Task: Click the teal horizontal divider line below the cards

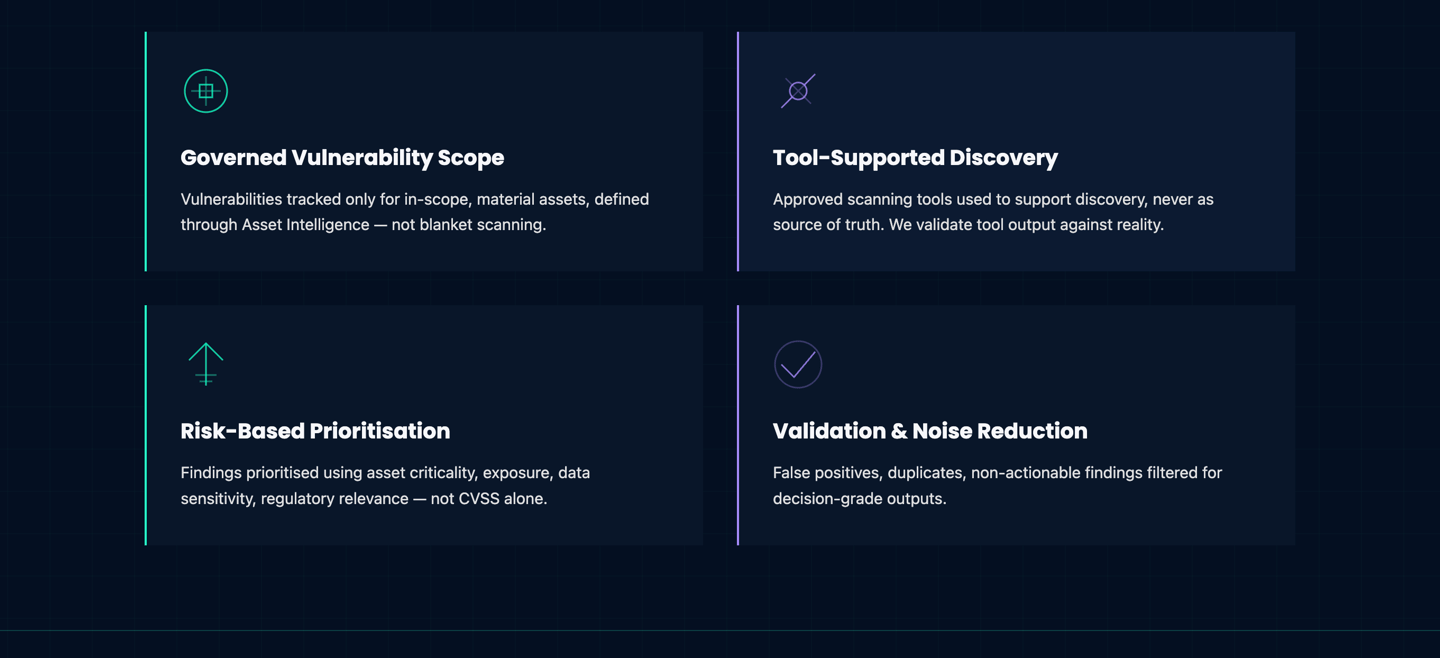Action: tap(720, 630)
